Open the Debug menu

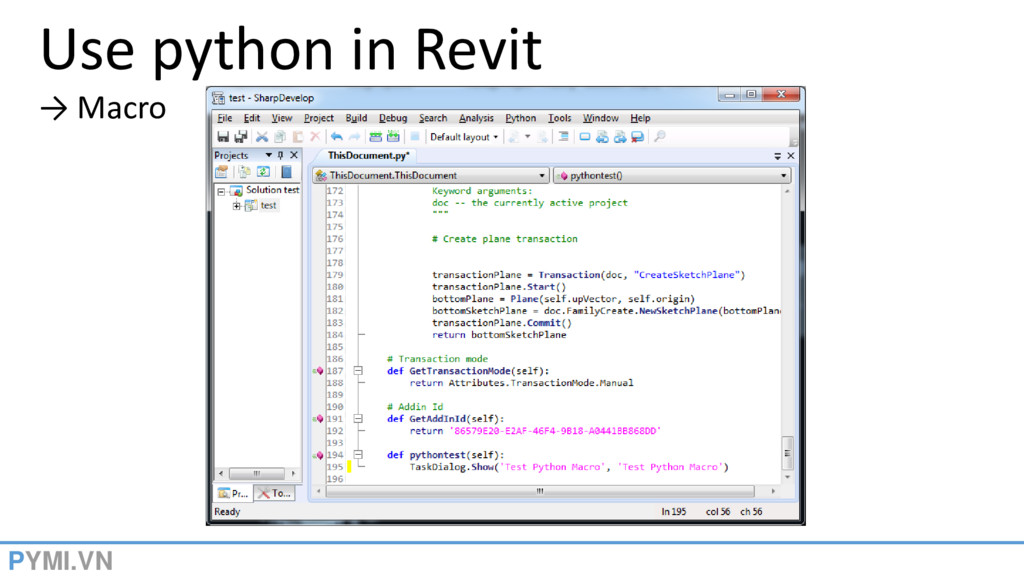[392, 118]
